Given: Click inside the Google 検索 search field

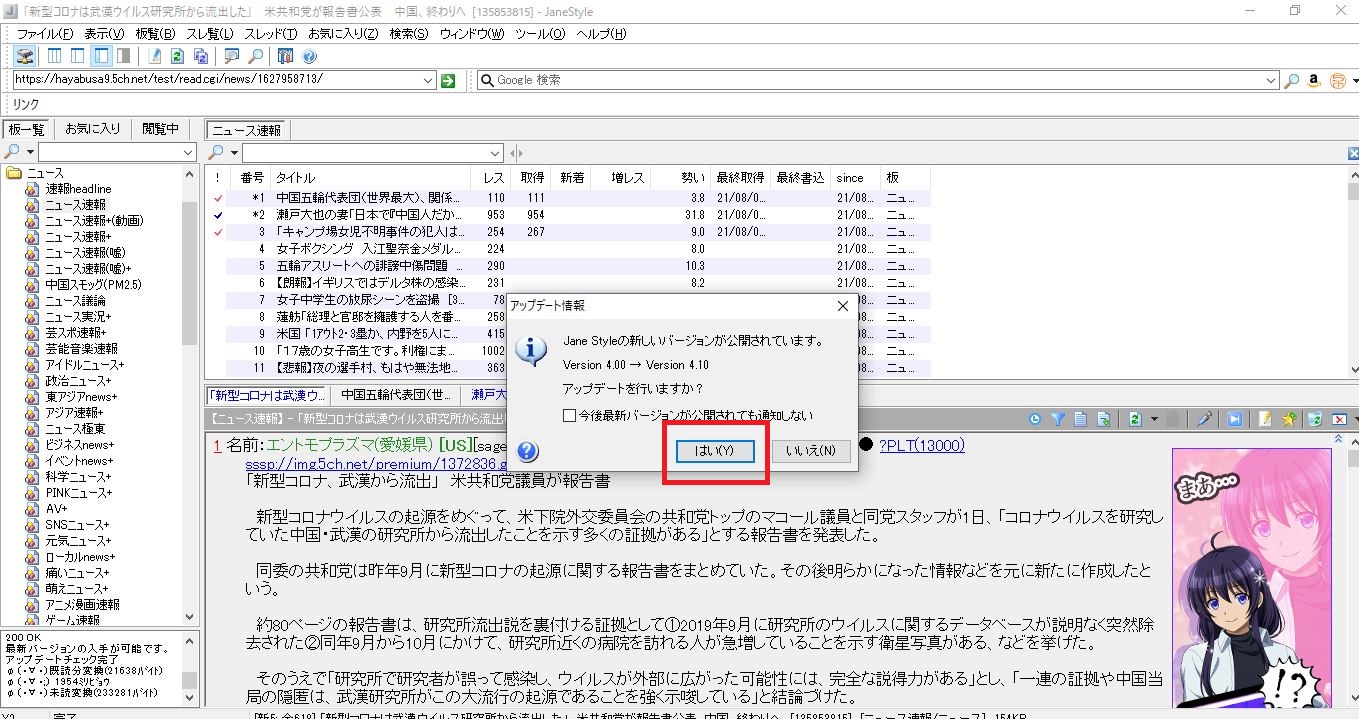Looking at the screenshot, I should click(878, 80).
